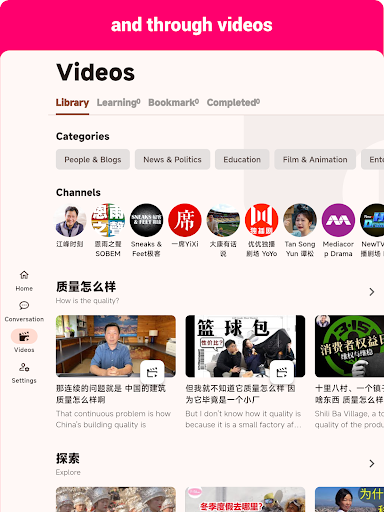
Task: Open the 江峰时刻 channel avatar
Action: (x=69, y=220)
